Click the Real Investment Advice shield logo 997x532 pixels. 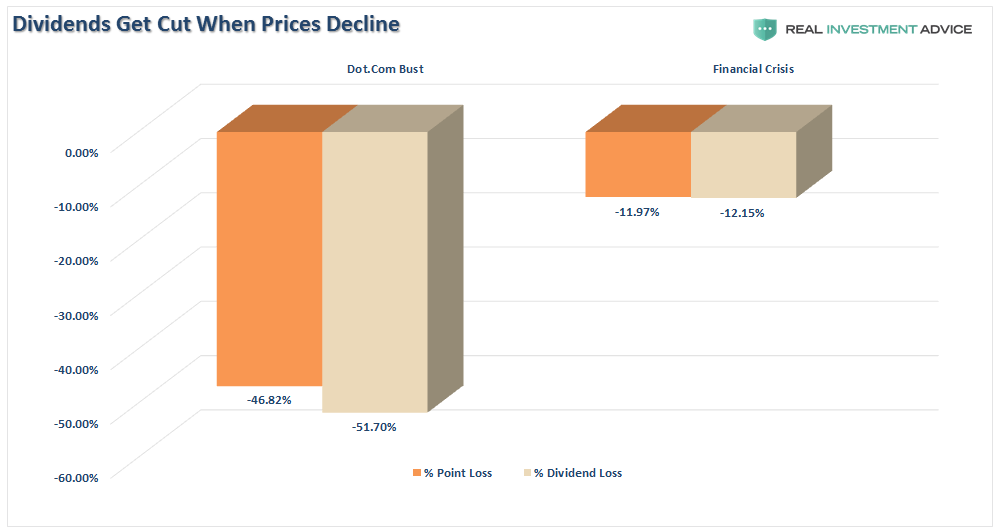[765, 29]
